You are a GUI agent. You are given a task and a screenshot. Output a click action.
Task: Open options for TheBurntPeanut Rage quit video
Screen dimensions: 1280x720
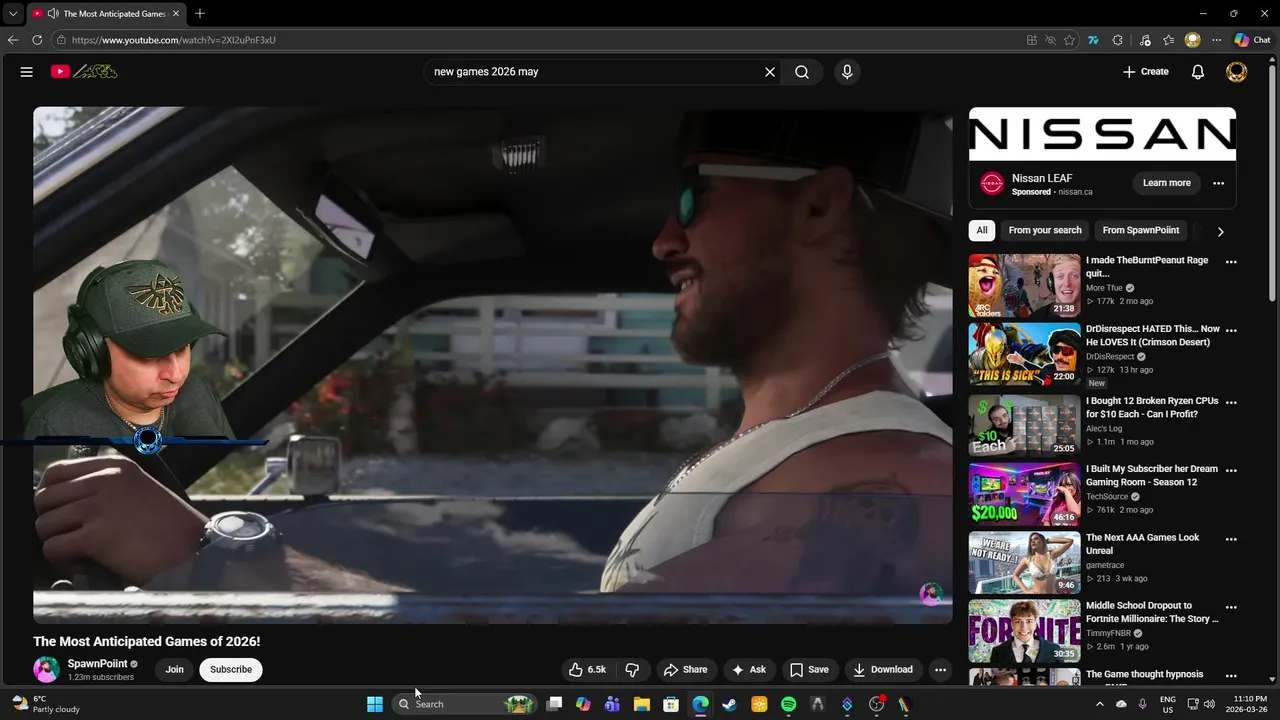[x=1231, y=262]
